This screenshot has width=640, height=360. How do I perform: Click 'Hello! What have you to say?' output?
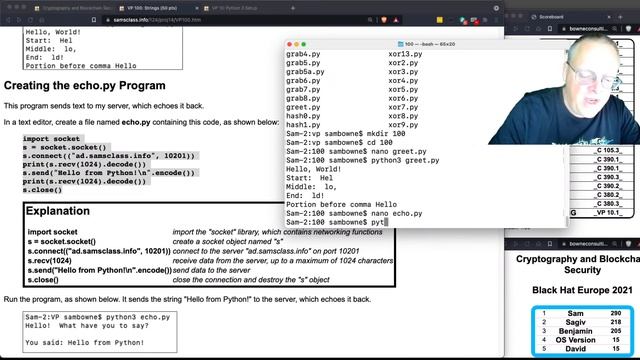[87, 326]
